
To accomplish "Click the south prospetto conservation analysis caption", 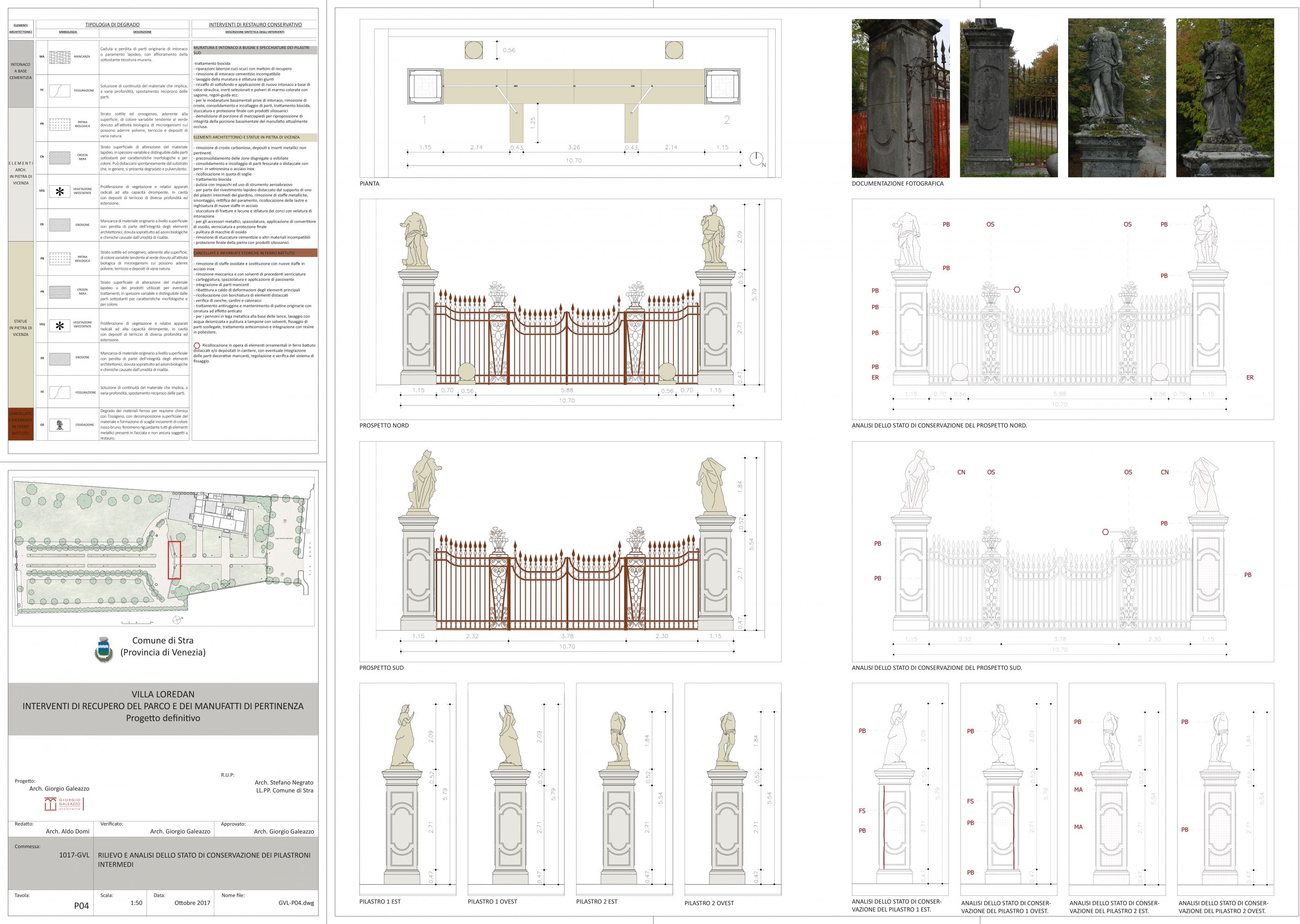I will (x=937, y=668).
